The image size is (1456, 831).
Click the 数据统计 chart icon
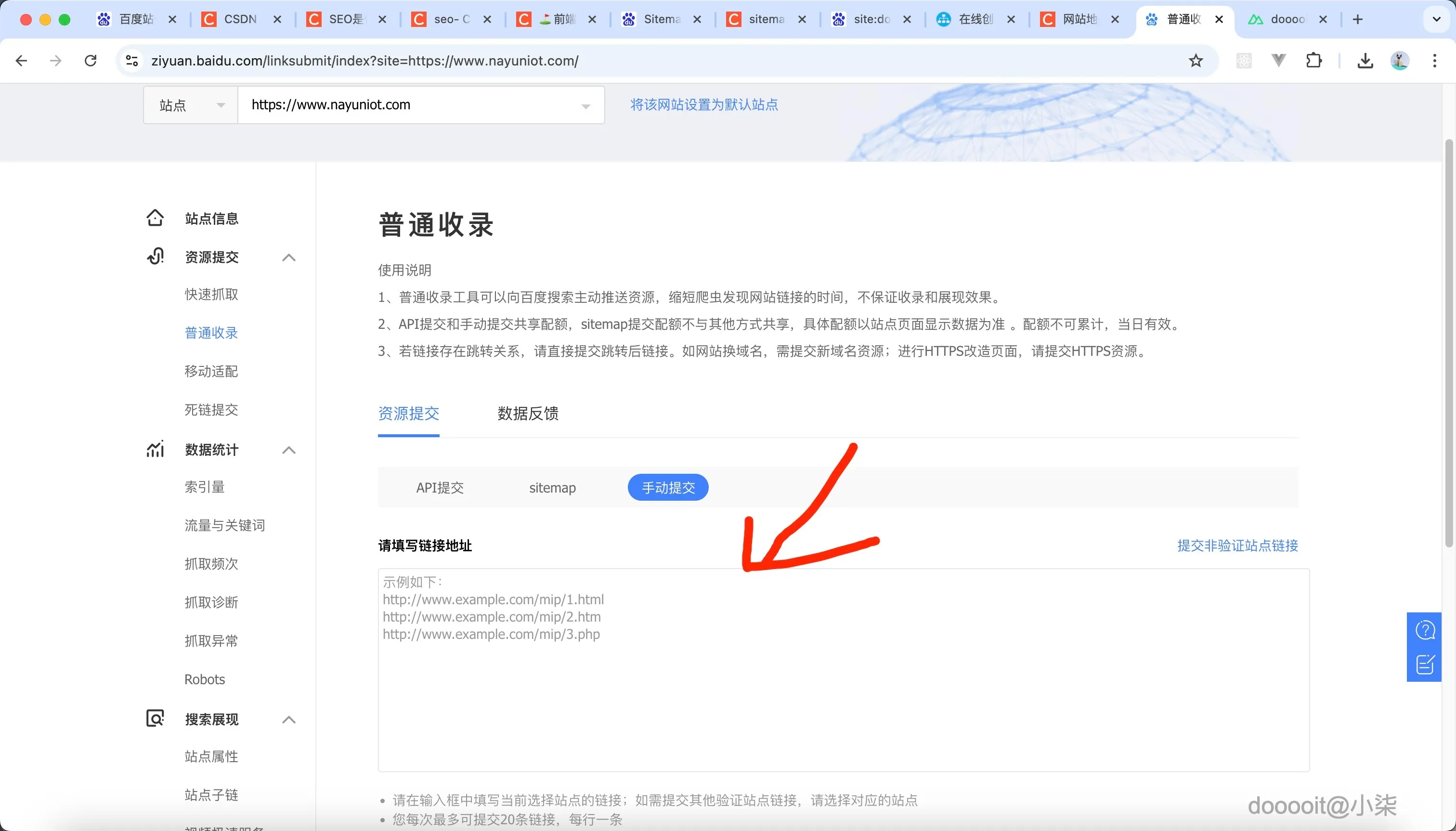coord(154,449)
